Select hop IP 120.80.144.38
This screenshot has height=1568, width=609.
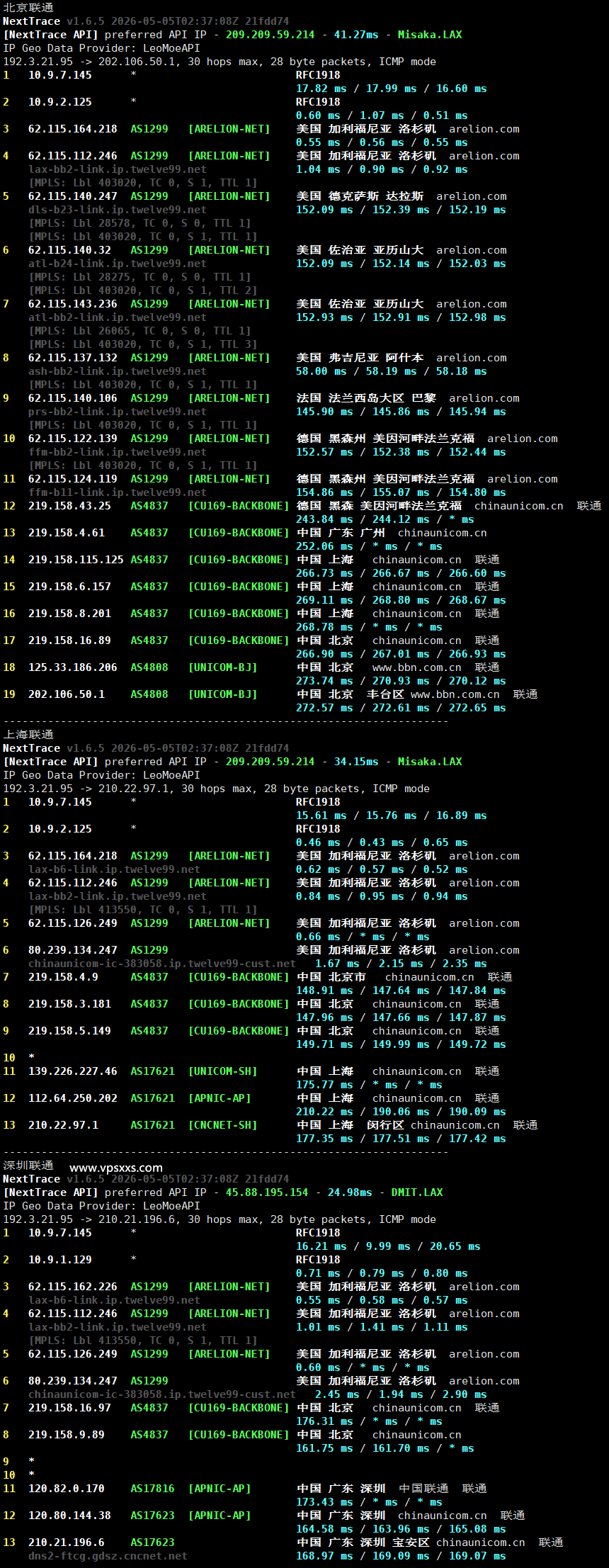click(69, 1515)
